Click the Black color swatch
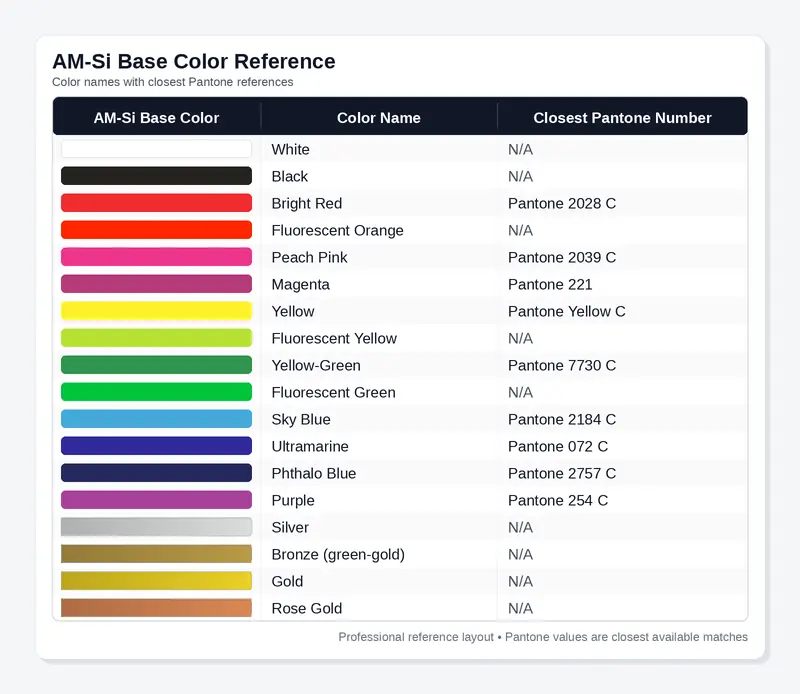Screen dimensions: 800x694 point(156,176)
